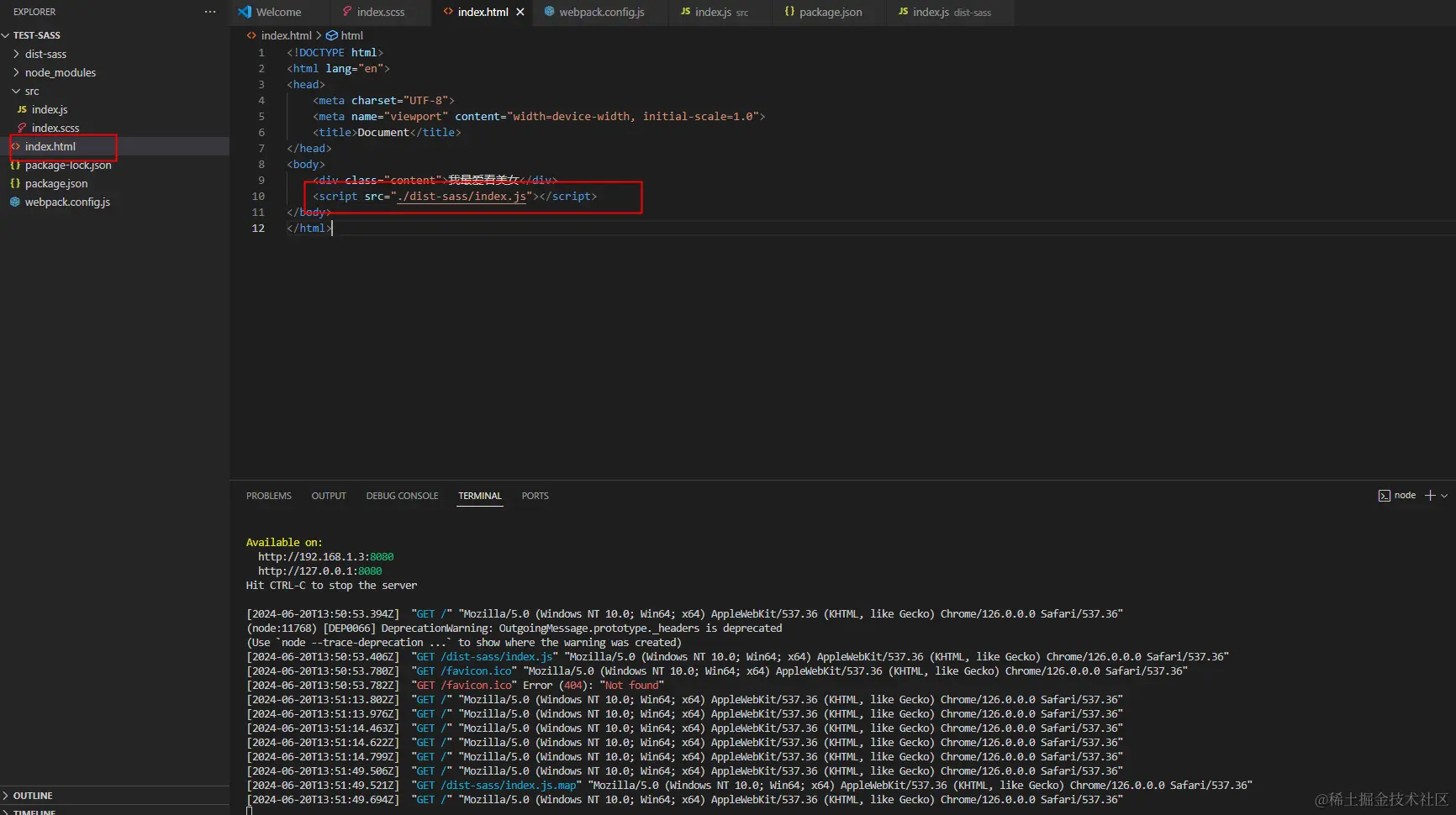The image size is (1456, 815).
Task: Open index.js under src in Explorer
Action: pyautogui.click(x=114, y=109)
